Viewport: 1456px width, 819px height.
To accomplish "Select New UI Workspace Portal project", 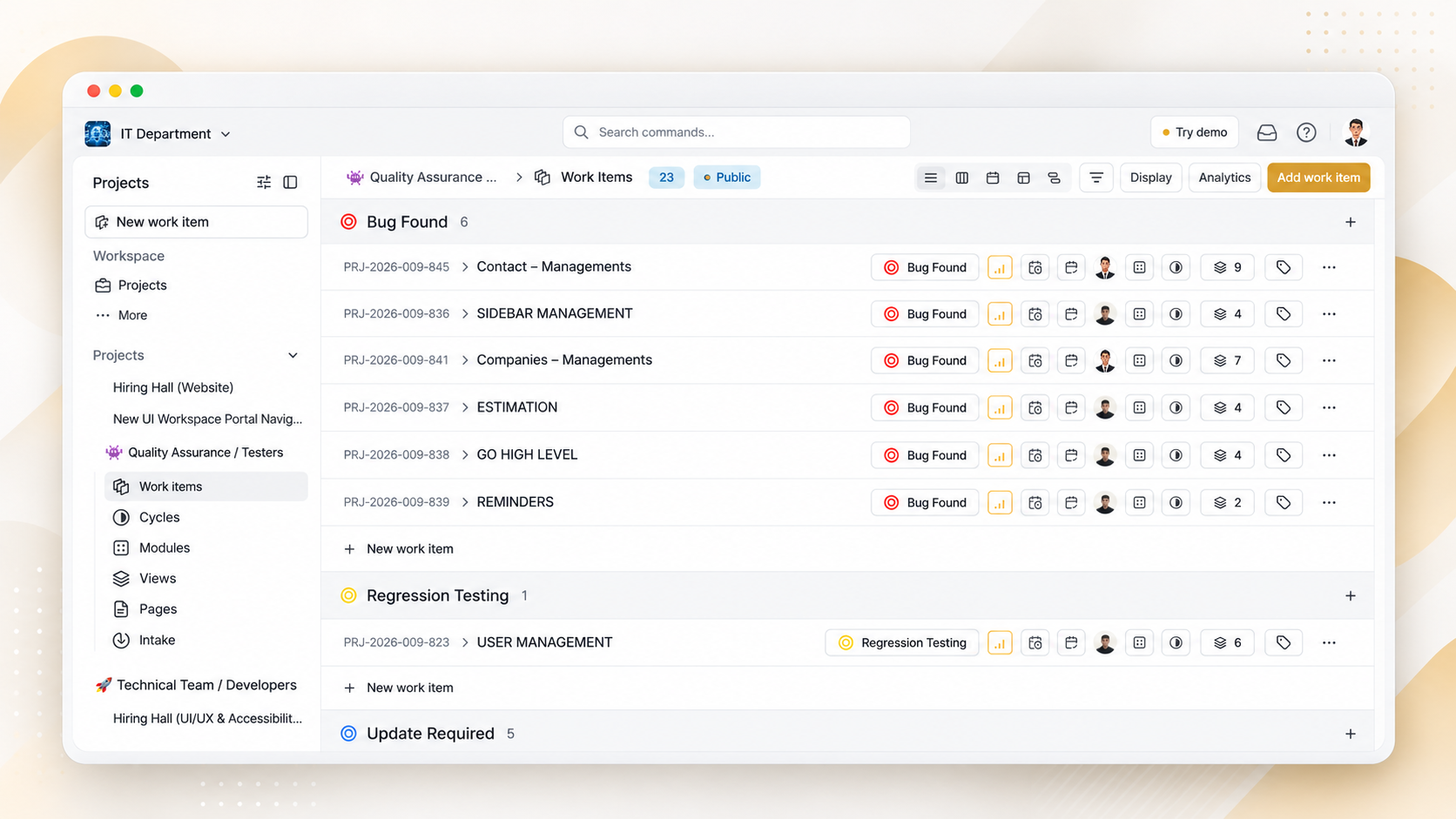I will point(207,419).
